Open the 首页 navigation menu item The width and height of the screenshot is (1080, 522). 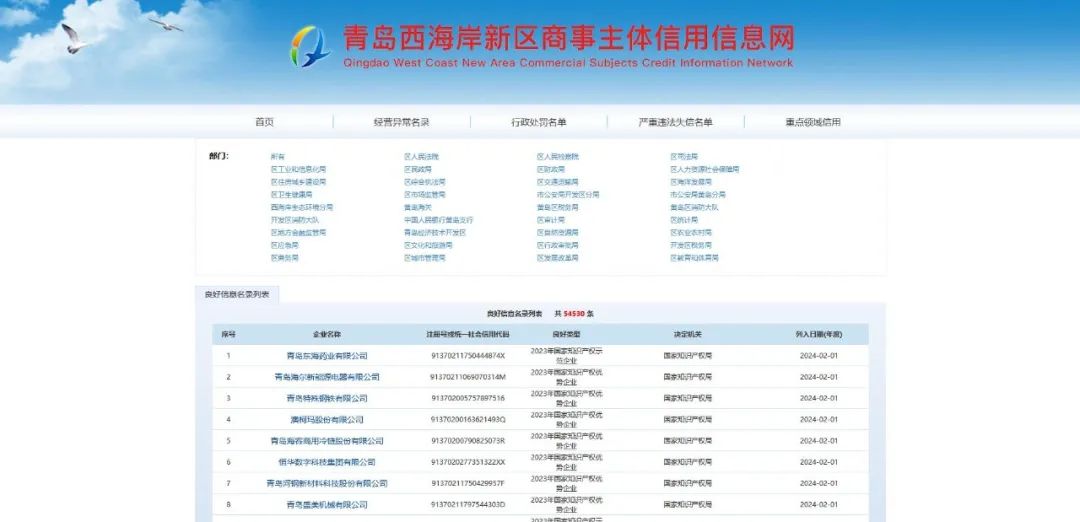coord(264,122)
